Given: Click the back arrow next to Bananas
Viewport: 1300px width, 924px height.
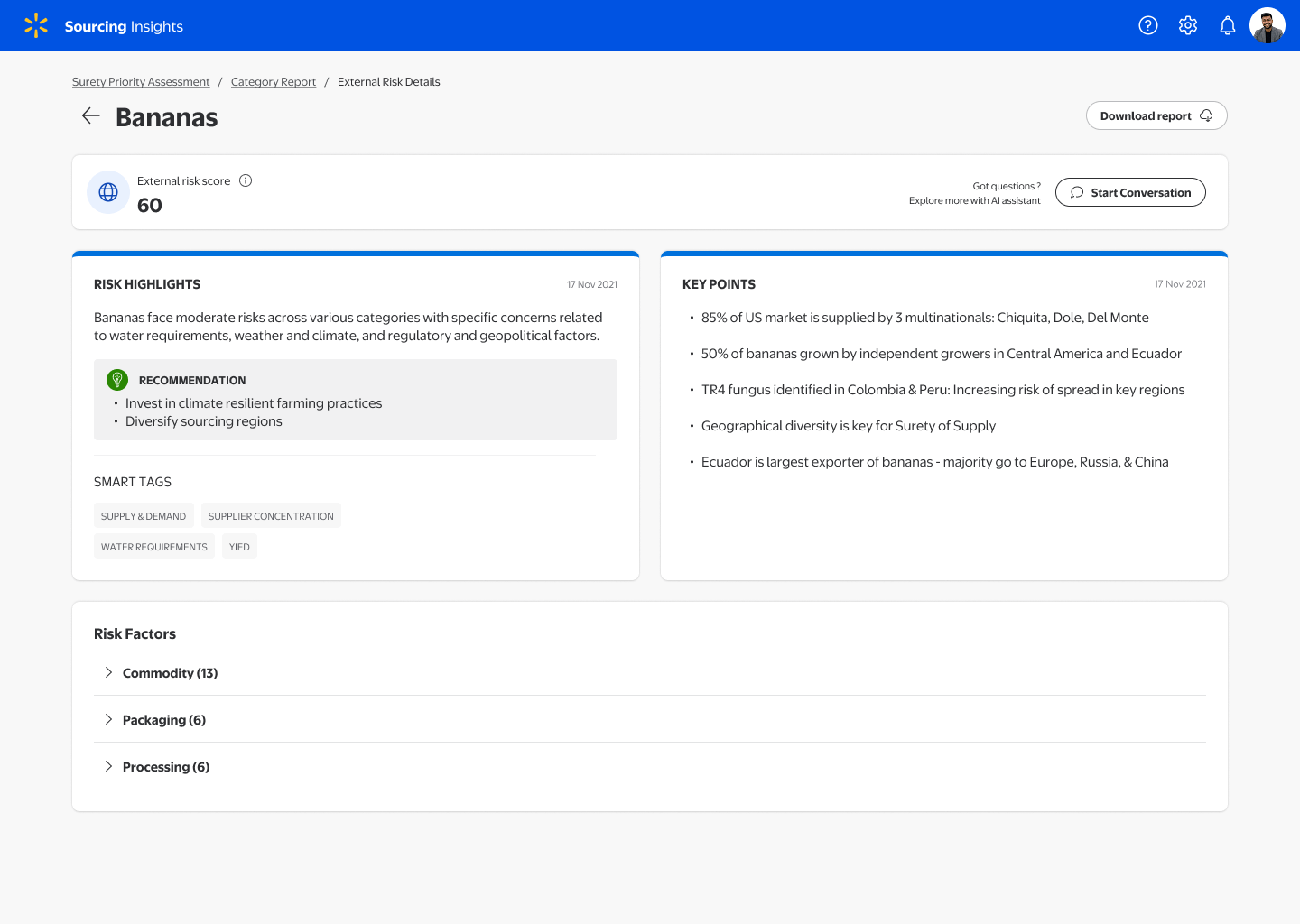Looking at the screenshot, I should click(x=91, y=115).
